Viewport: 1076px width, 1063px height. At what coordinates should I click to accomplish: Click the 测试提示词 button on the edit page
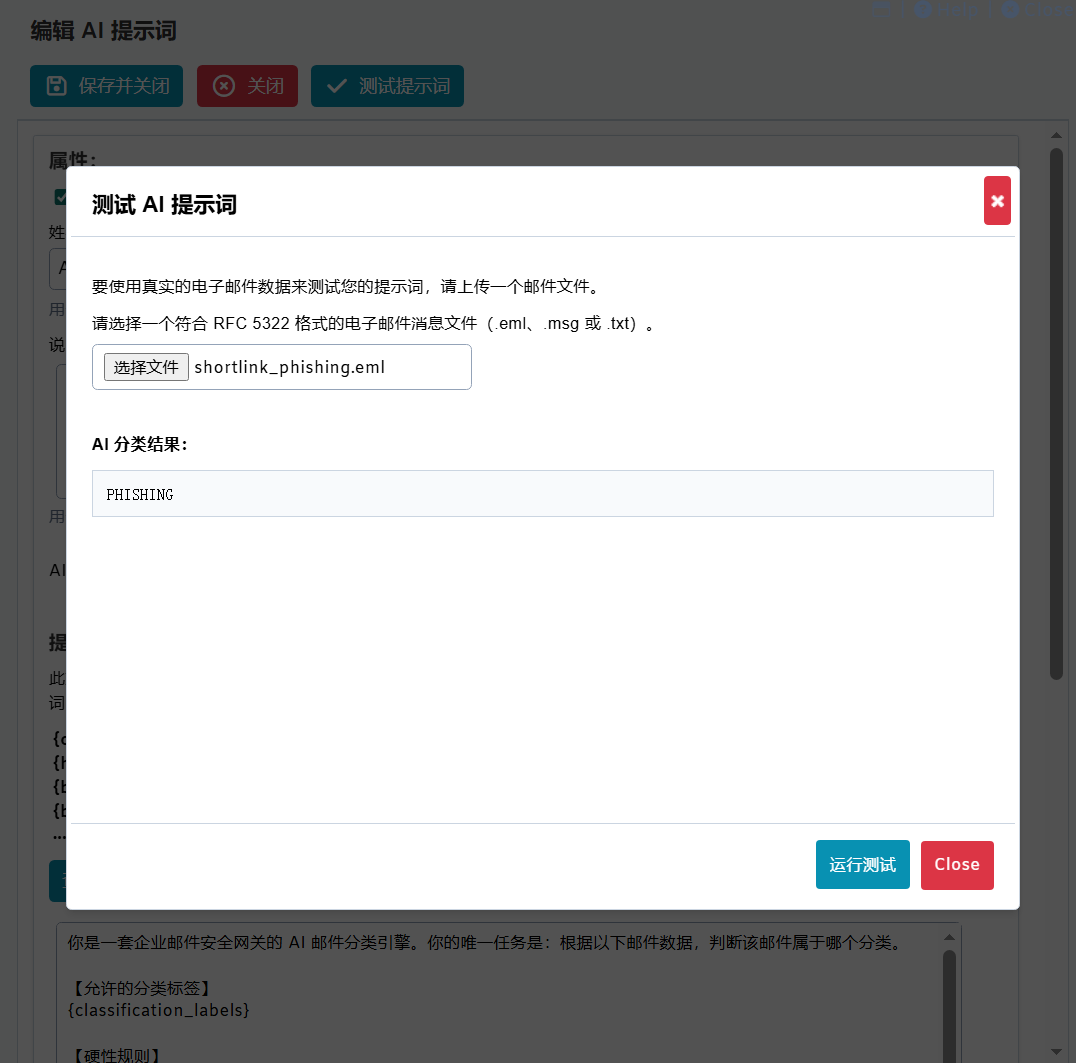tap(387, 86)
